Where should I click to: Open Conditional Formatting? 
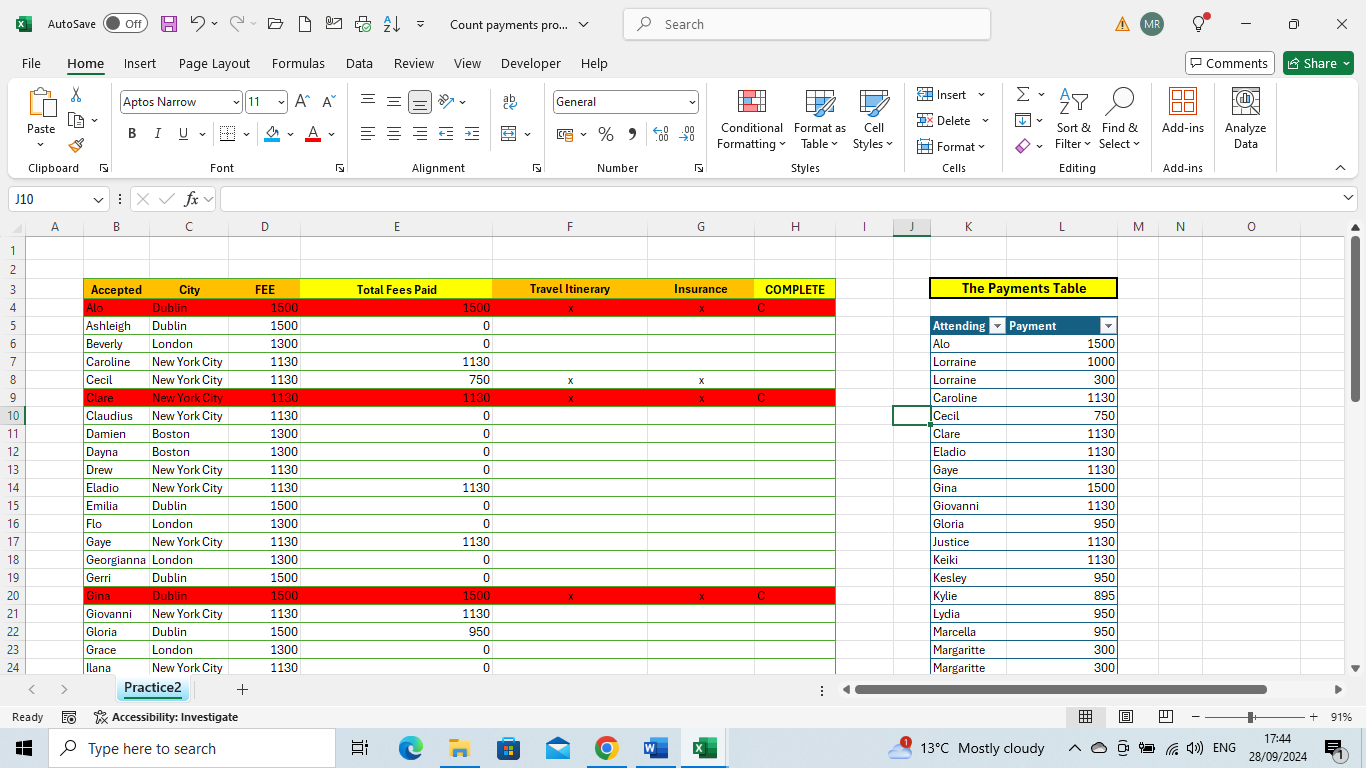[x=751, y=119]
